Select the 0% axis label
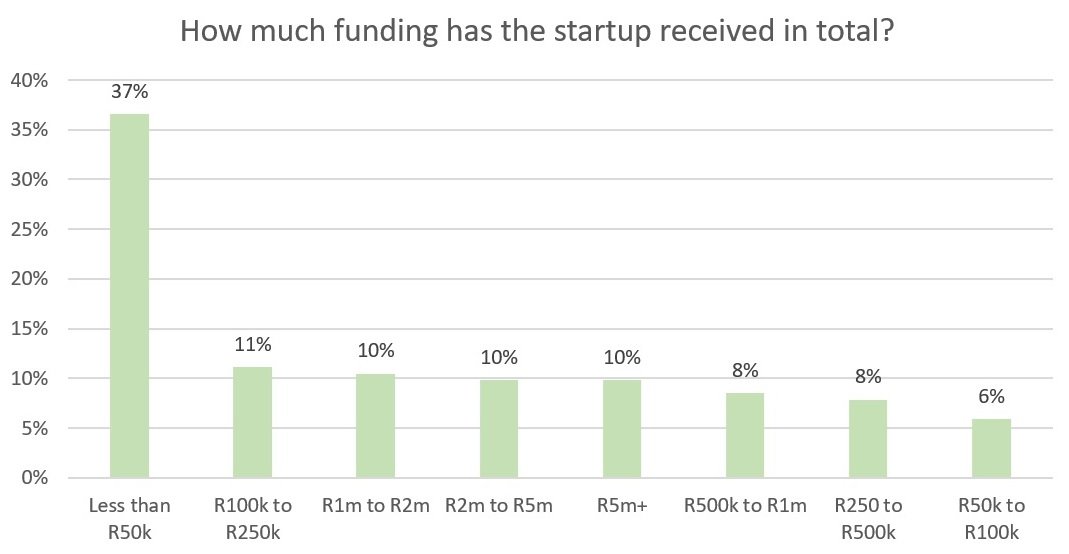The height and width of the screenshot is (554, 1069). pos(34,478)
